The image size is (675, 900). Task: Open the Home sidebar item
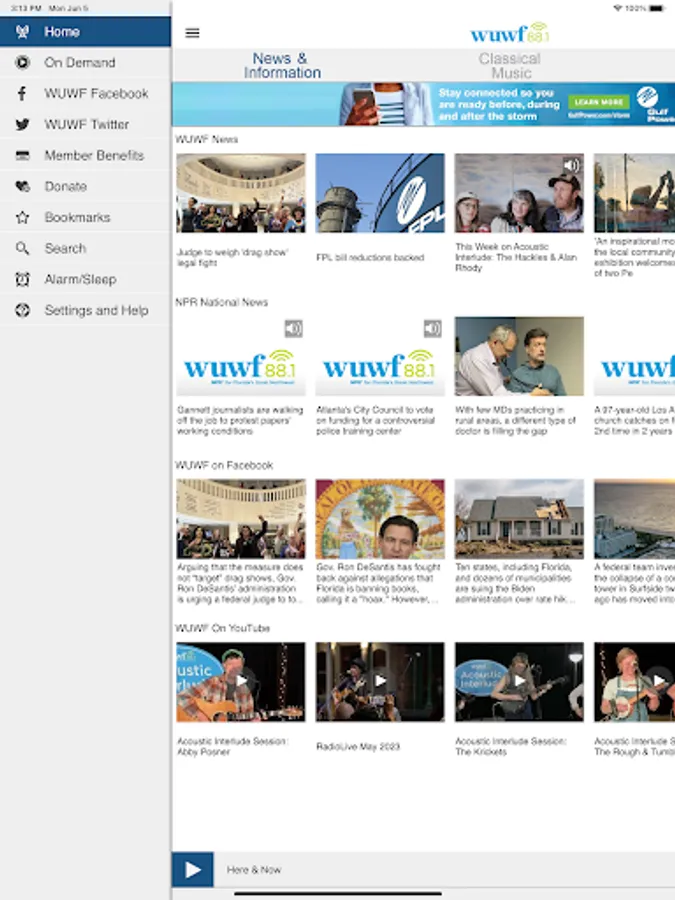point(85,32)
